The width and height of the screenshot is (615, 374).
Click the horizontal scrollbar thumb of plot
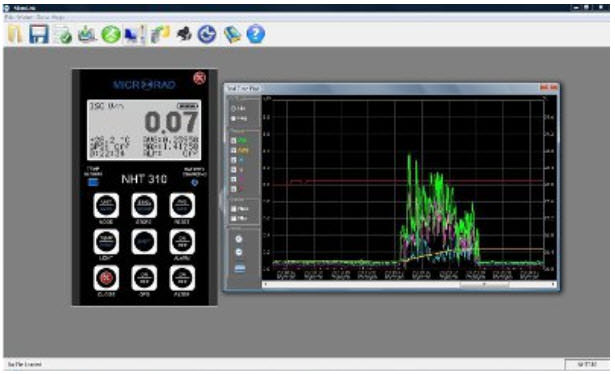click(484, 284)
